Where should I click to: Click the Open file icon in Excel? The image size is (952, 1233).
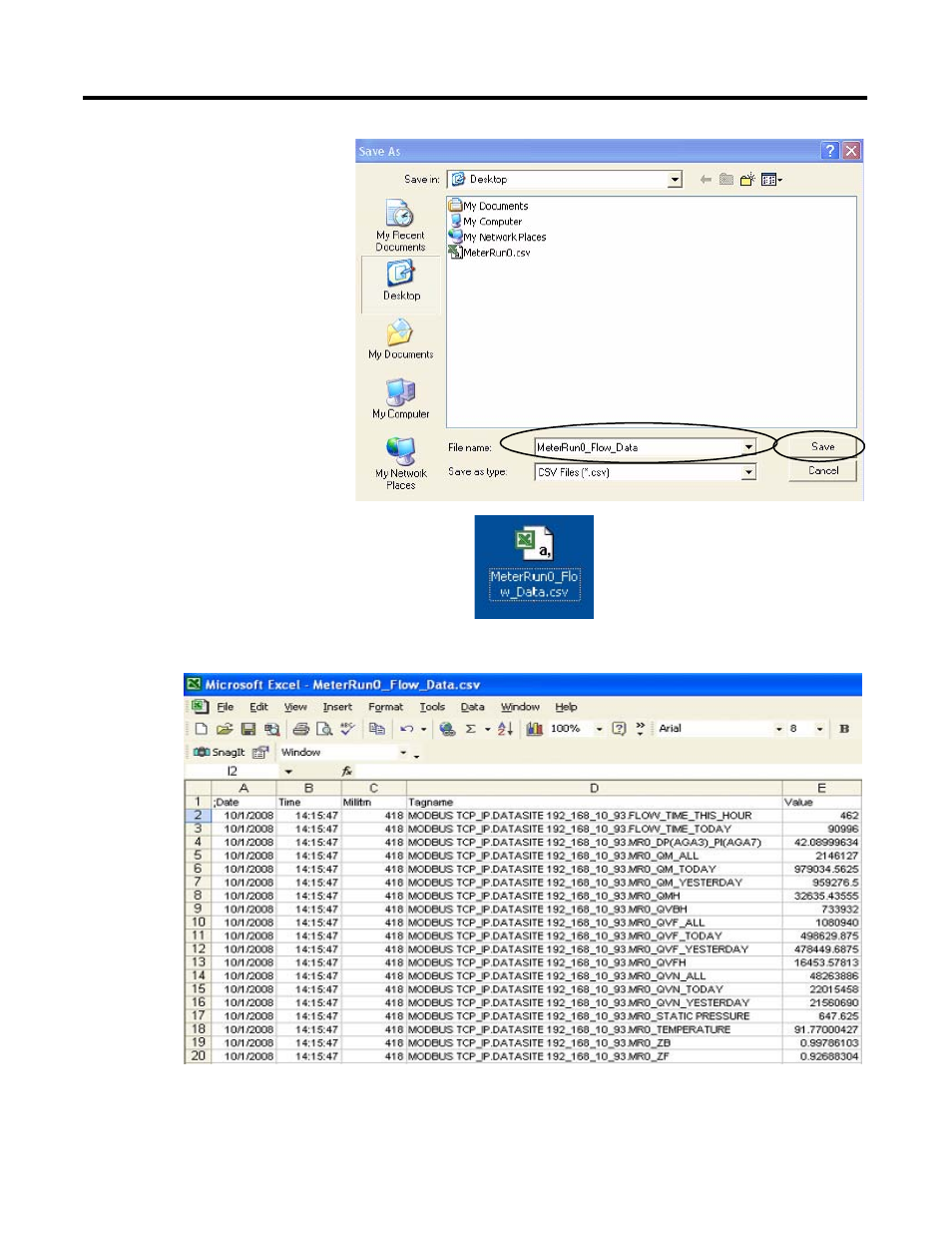(x=225, y=729)
